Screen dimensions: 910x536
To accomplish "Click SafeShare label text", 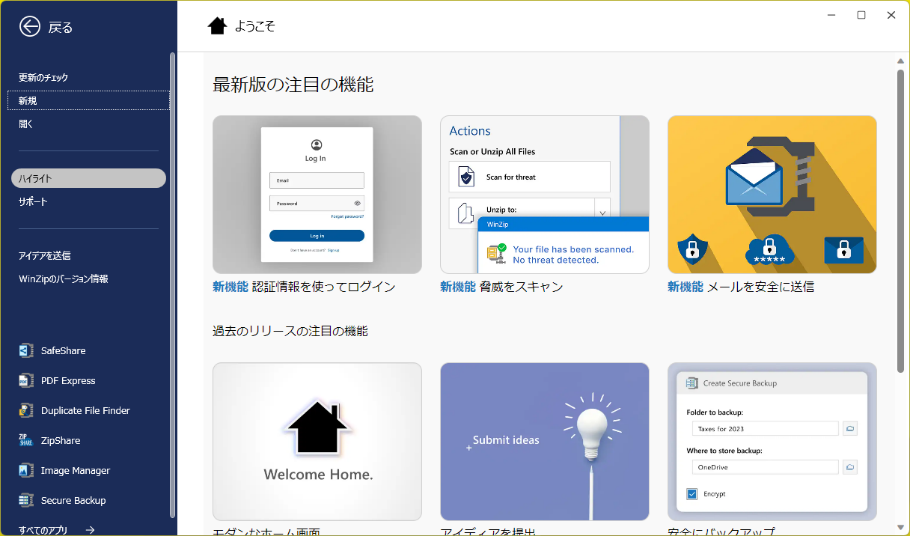I will 63,350.
